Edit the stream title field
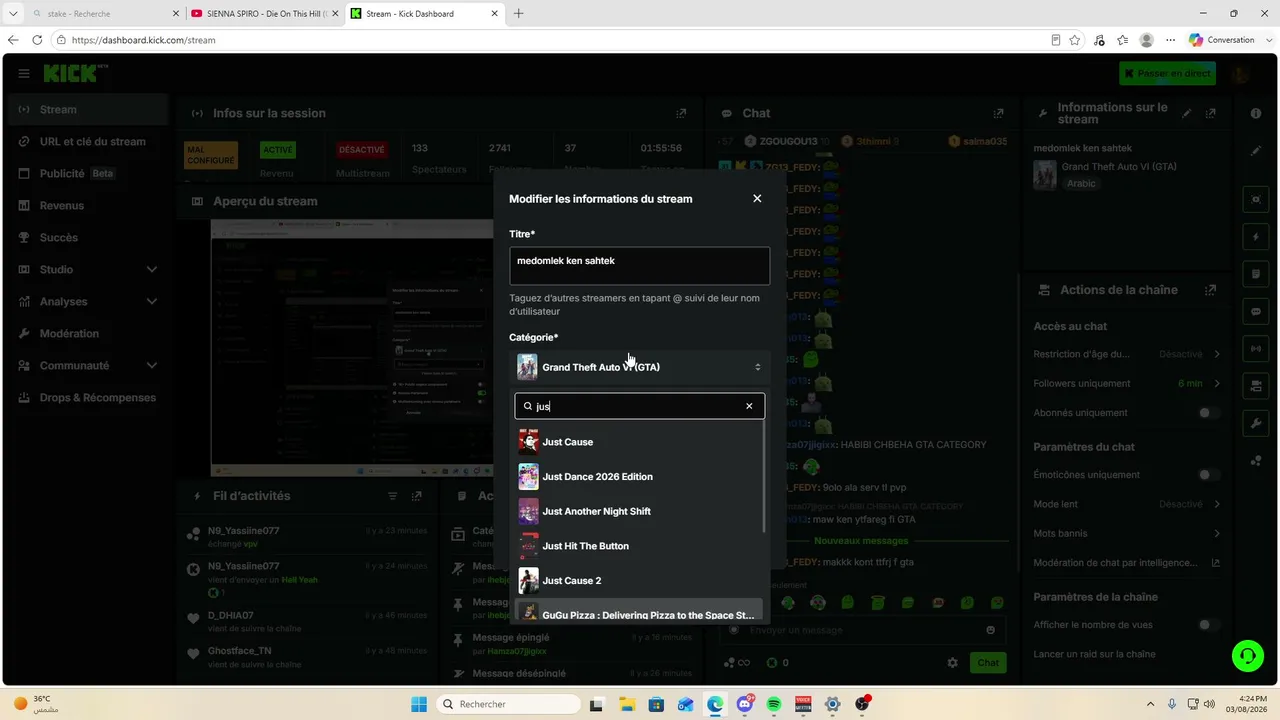1280x720 pixels. pos(639,266)
